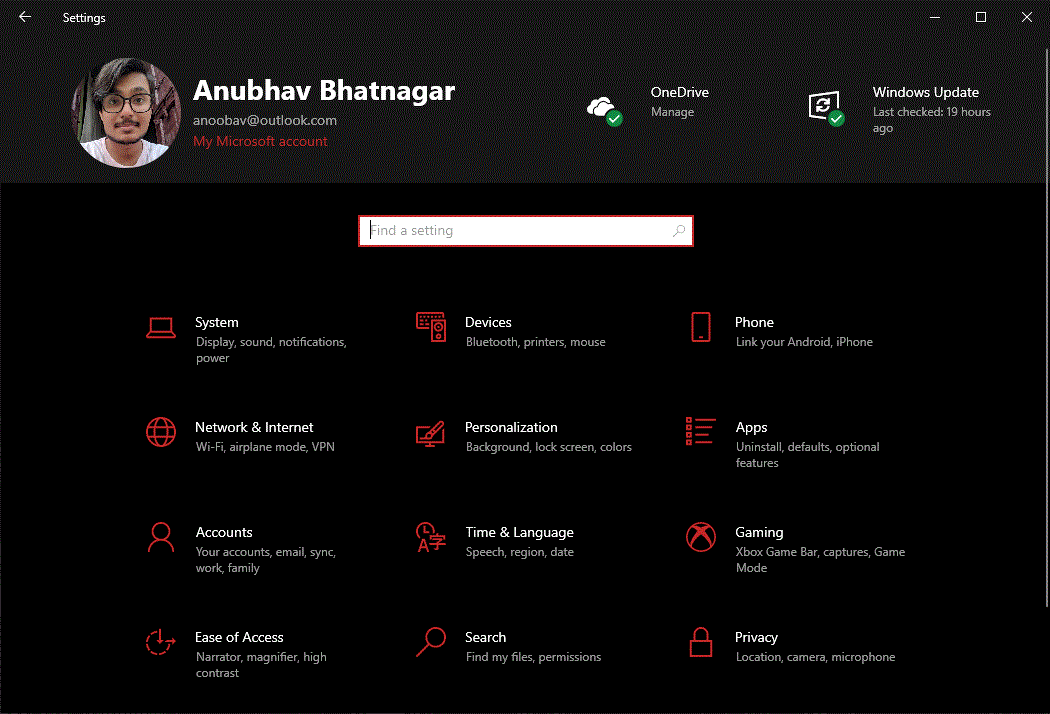
Task: Click Anubhav Bhatnagar's profile picture
Action: (x=126, y=111)
